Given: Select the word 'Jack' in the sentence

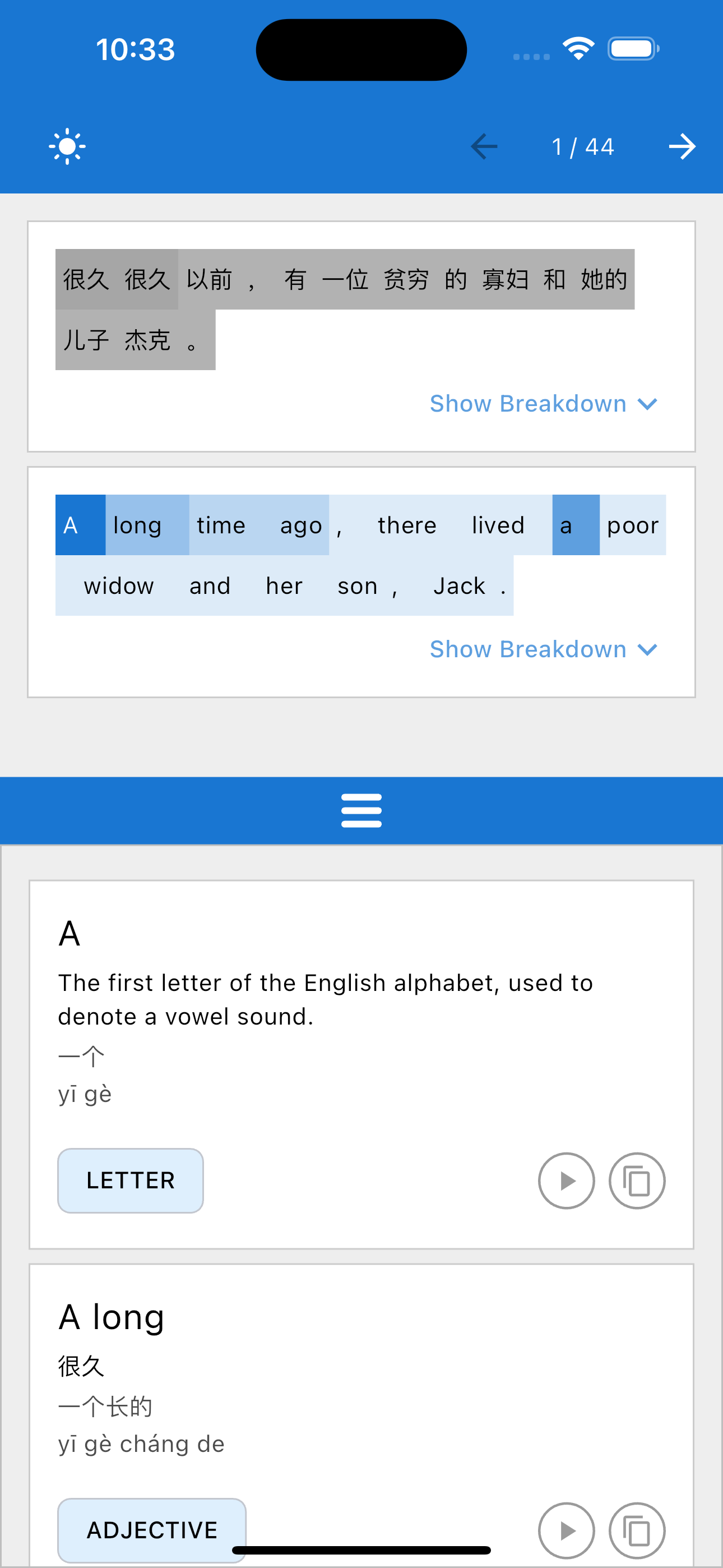Looking at the screenshot, I should (460, 586).
